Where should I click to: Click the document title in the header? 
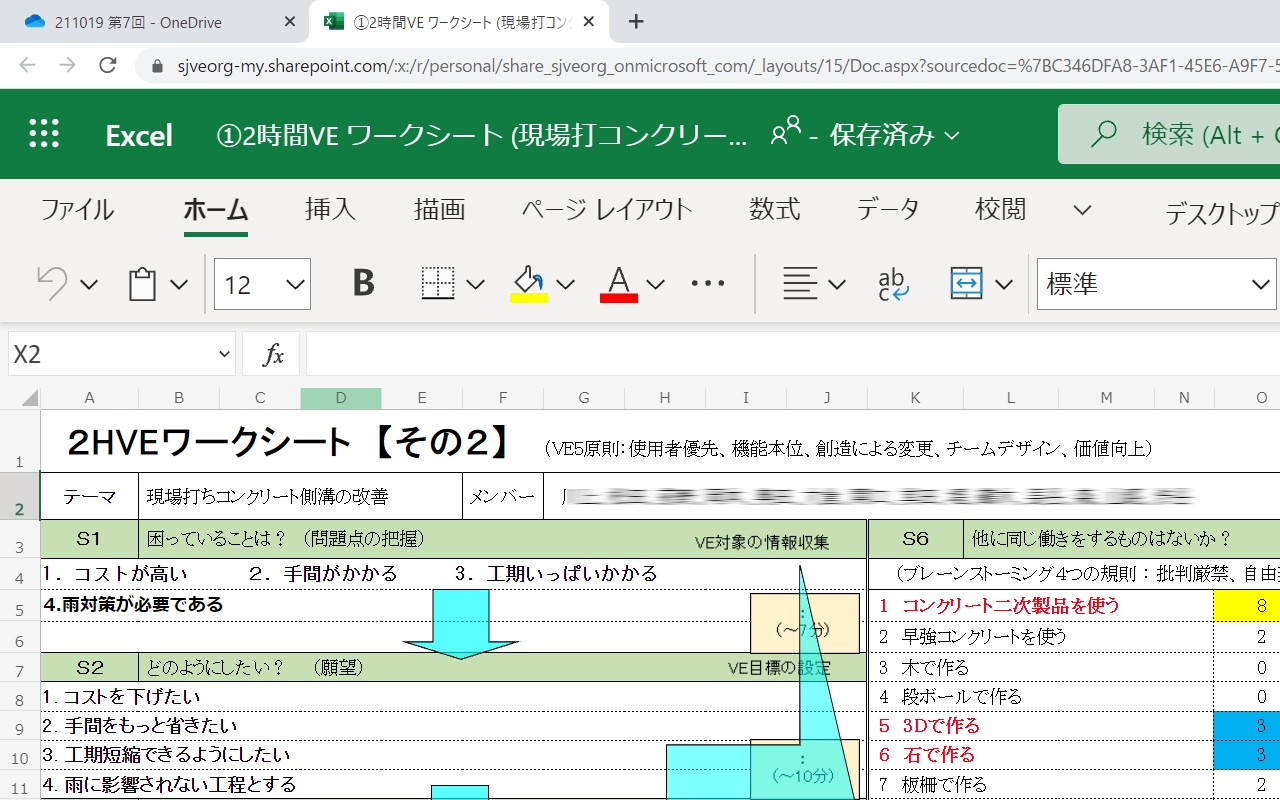coord(482,135)
